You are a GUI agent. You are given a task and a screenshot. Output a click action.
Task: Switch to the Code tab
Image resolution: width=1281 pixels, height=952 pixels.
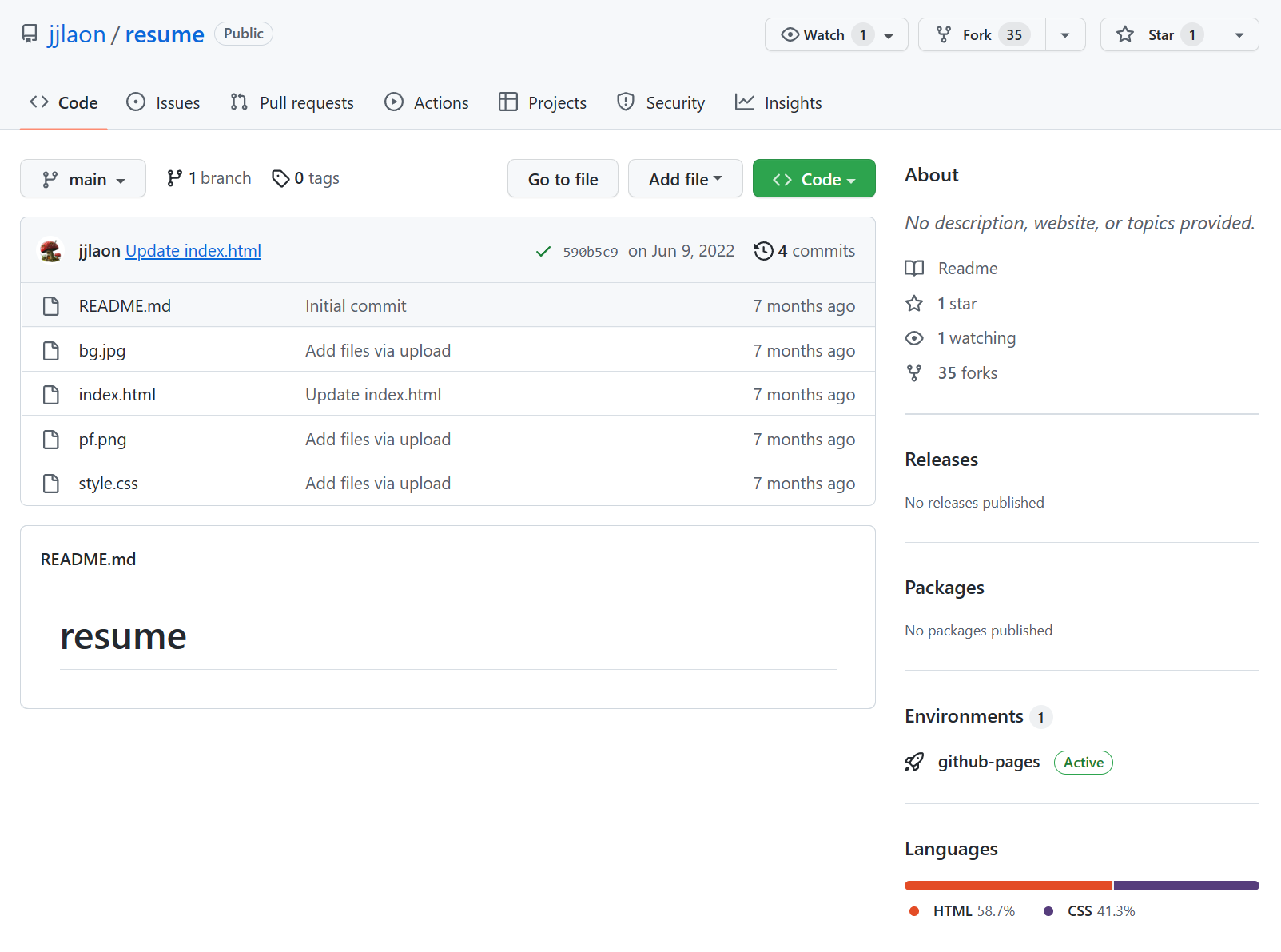(x=64, y=102)
